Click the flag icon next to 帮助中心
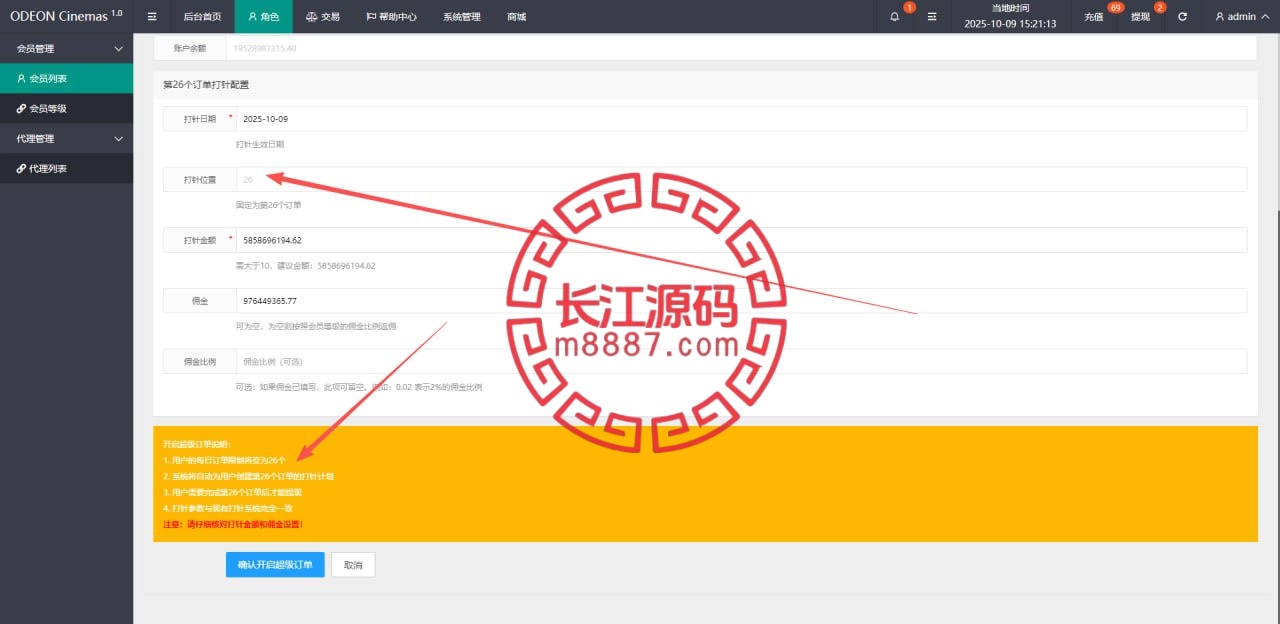The height and width of the screenshot is (624, 1280). click(x=371, y=17)
